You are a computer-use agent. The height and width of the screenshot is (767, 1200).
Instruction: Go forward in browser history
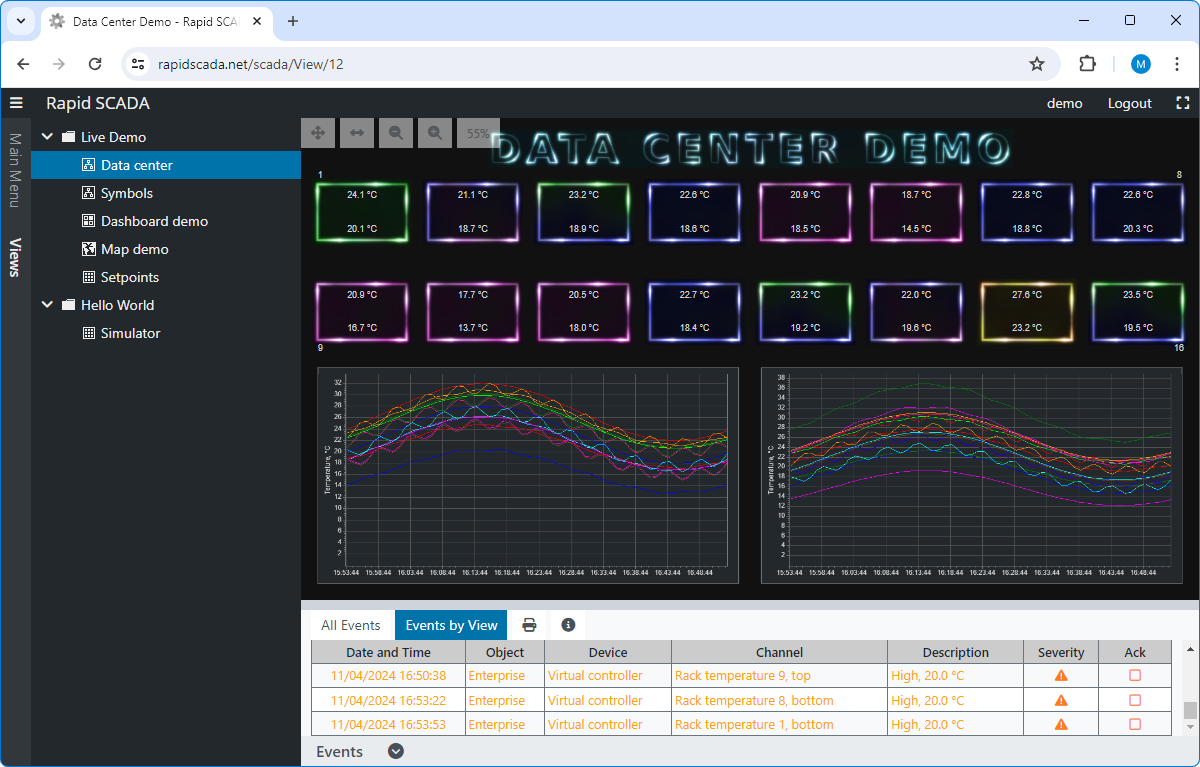[x=59, y=64]
